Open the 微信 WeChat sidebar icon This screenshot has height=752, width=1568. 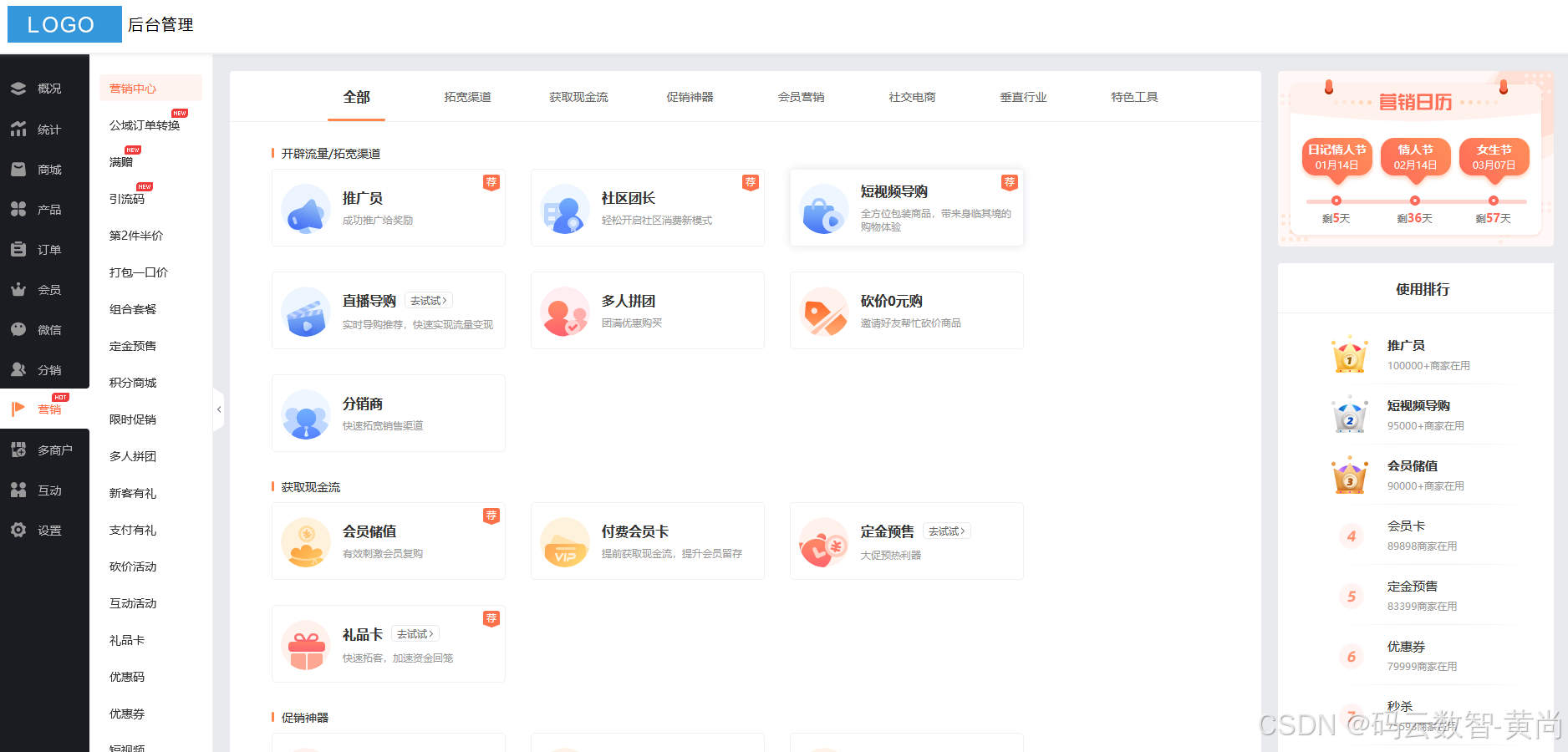(18, 329)
